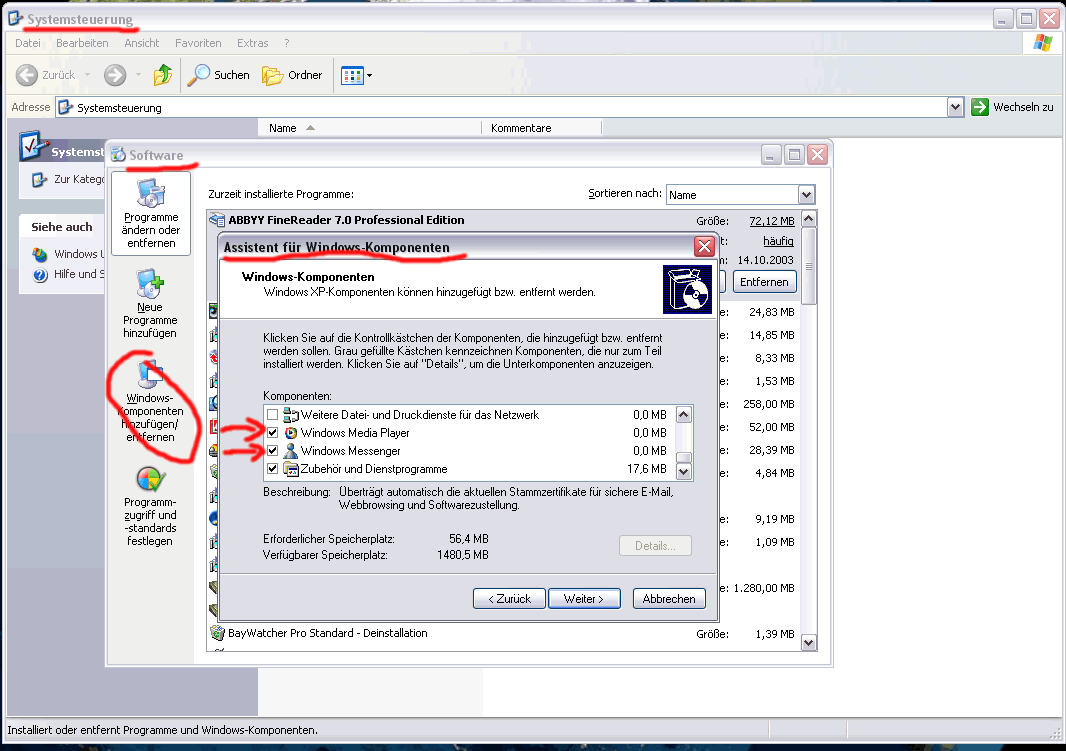This screenshot has width=1066, height=751.
Task: Open the Extras menu
Action: coord(252,43)
